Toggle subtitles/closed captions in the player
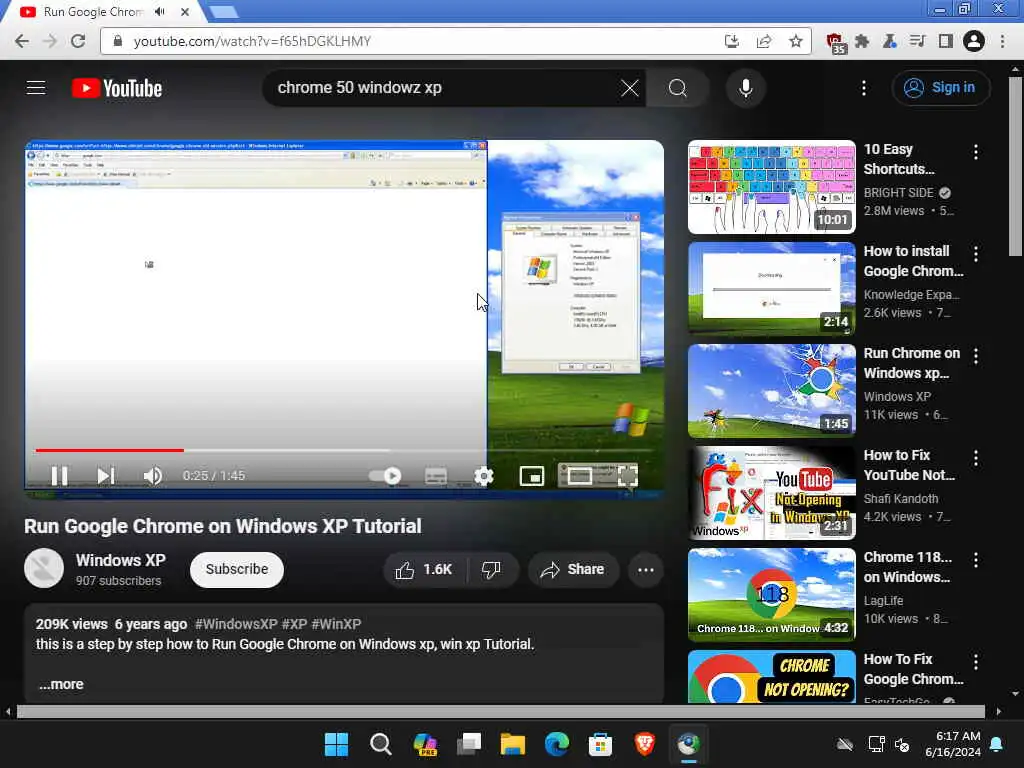This screenshot has height=768, width=1024. pos(436,476)
